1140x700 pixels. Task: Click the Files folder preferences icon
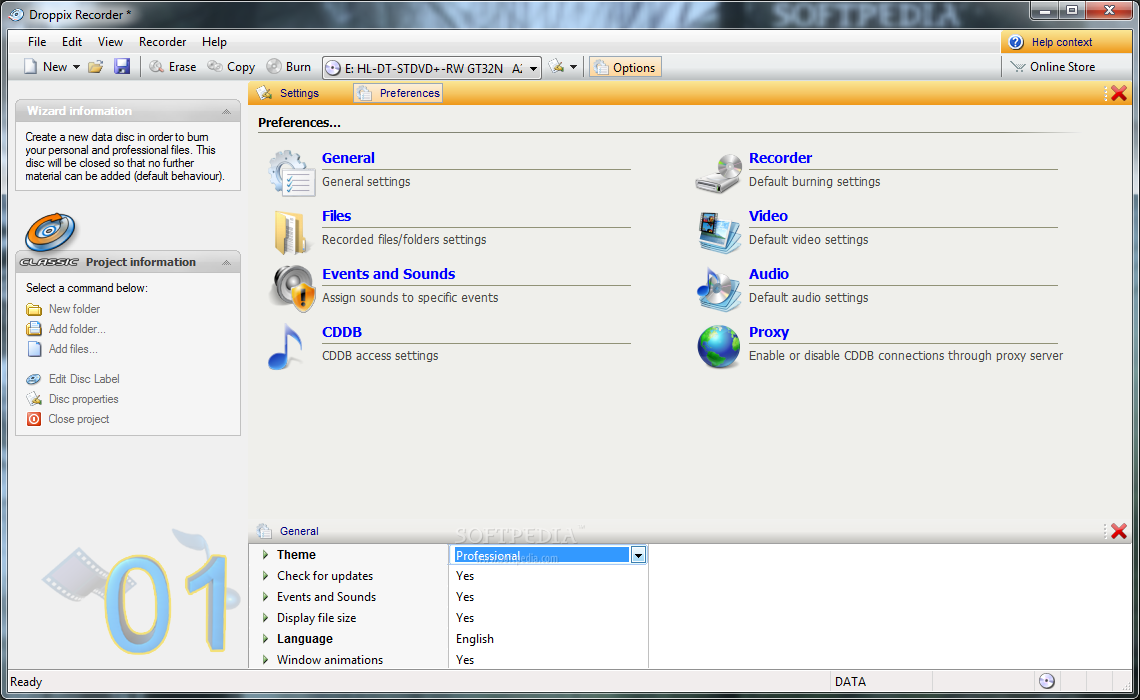pos(291,231)
